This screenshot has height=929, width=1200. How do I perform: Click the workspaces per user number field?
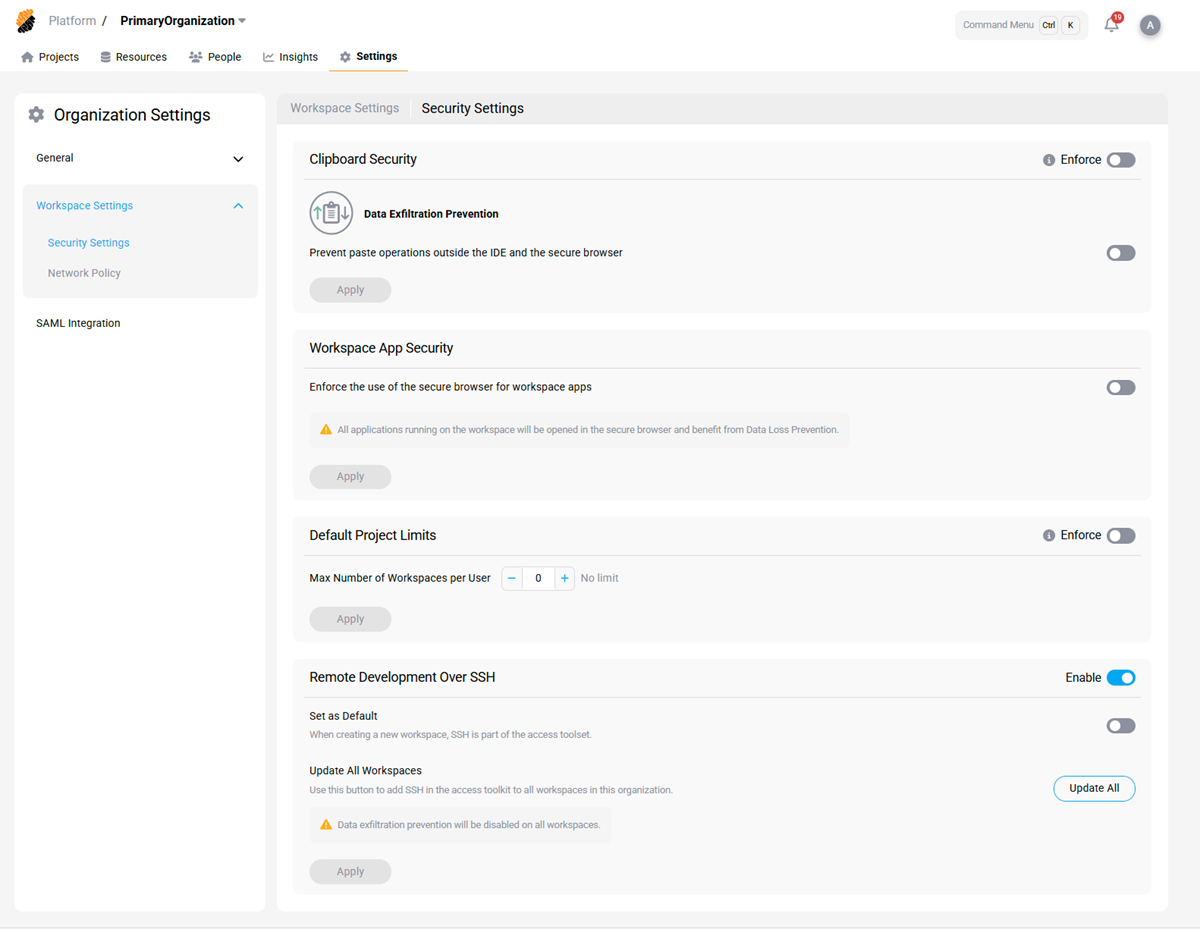click(x=538, y=578)
